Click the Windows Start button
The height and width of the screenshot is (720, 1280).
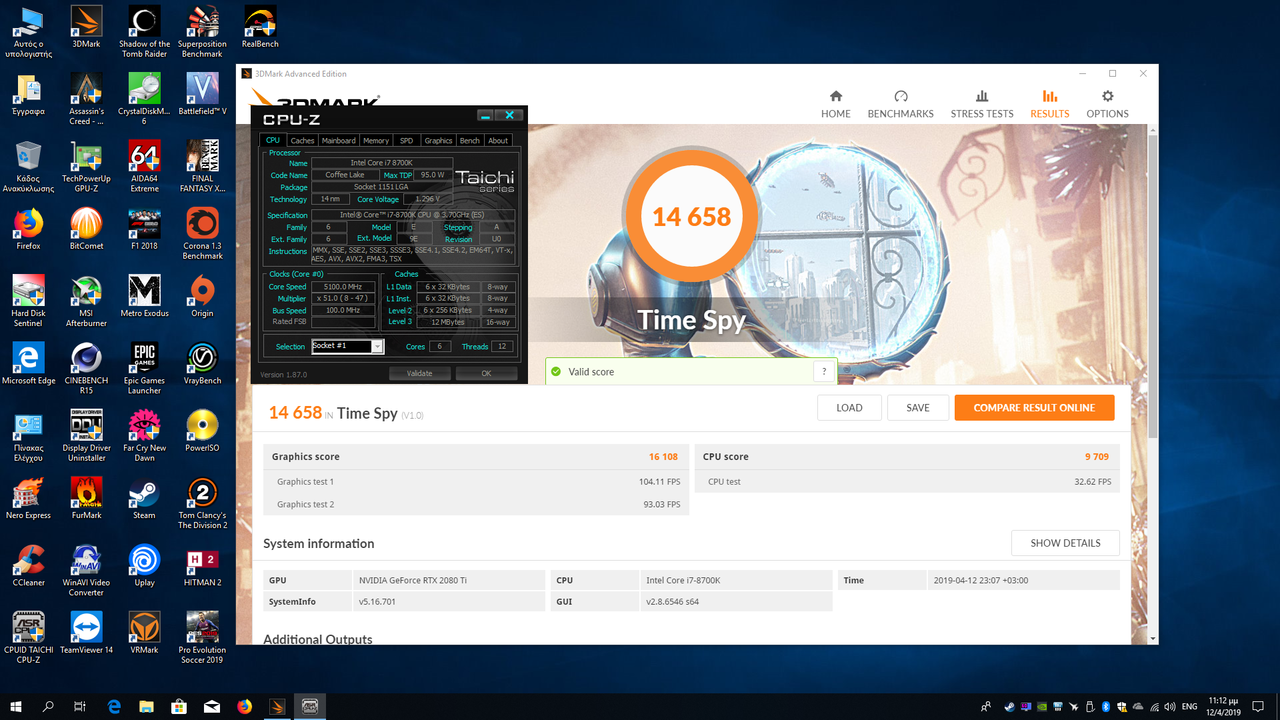[16, 706]
